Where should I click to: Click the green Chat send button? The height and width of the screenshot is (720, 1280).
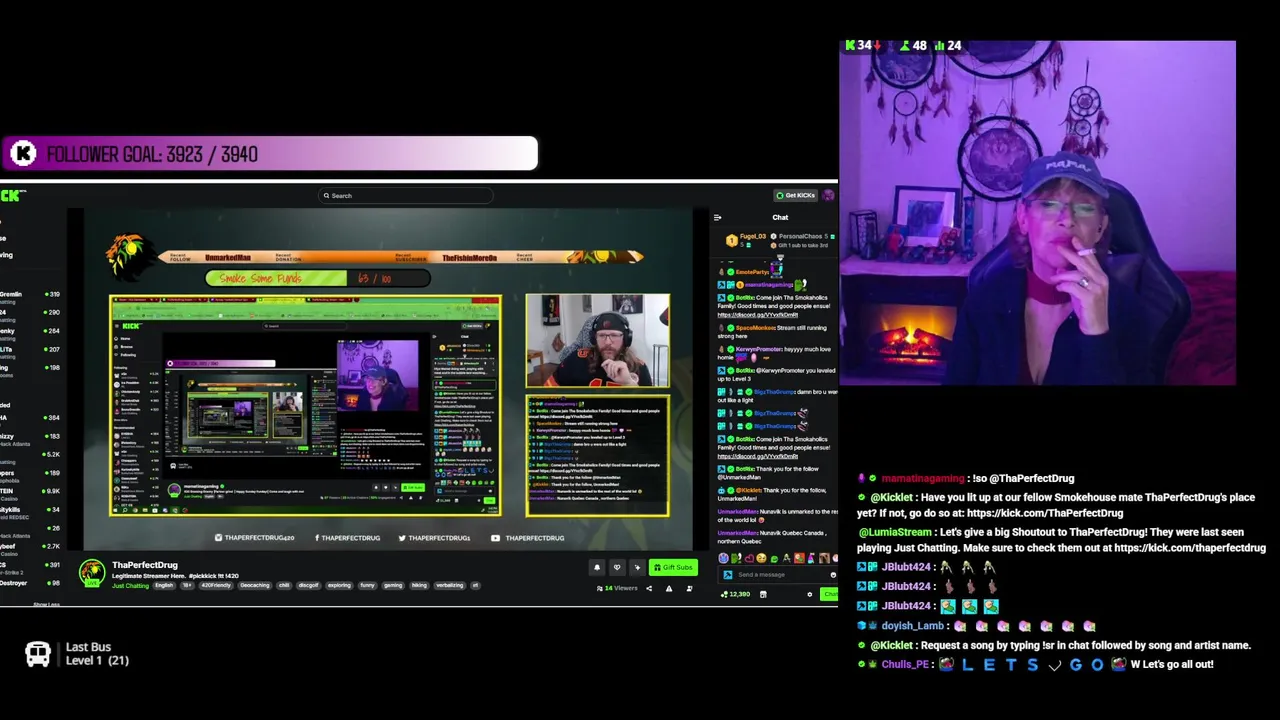click(830, 594)
